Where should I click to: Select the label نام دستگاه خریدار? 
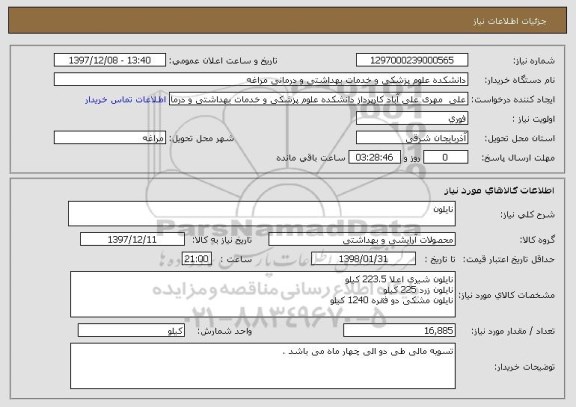520,80
